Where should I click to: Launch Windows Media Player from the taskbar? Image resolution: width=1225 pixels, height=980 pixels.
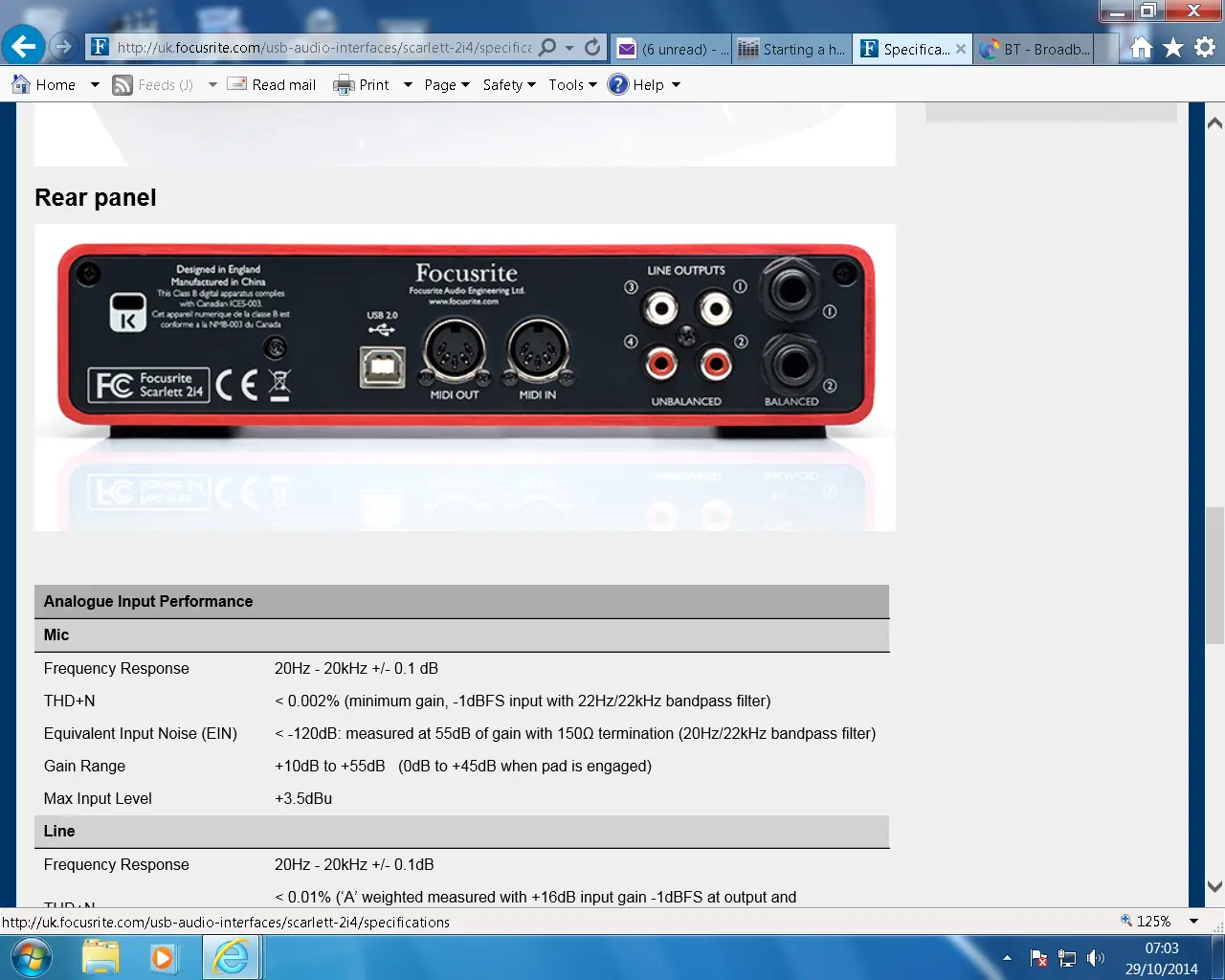pos(163,957)
